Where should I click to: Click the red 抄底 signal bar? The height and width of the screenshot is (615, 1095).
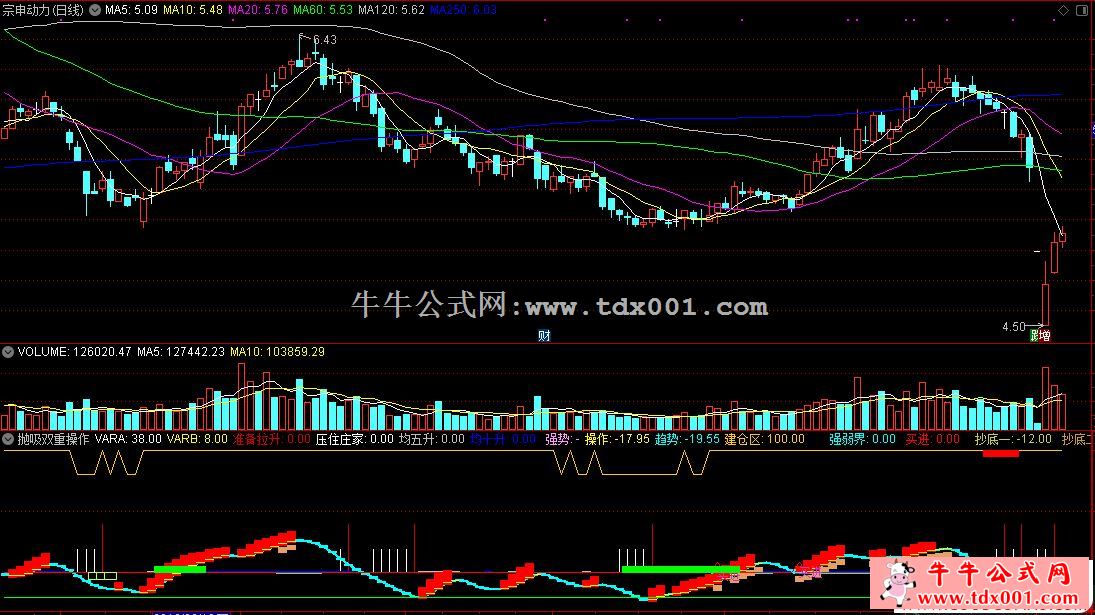[1000, 454]
